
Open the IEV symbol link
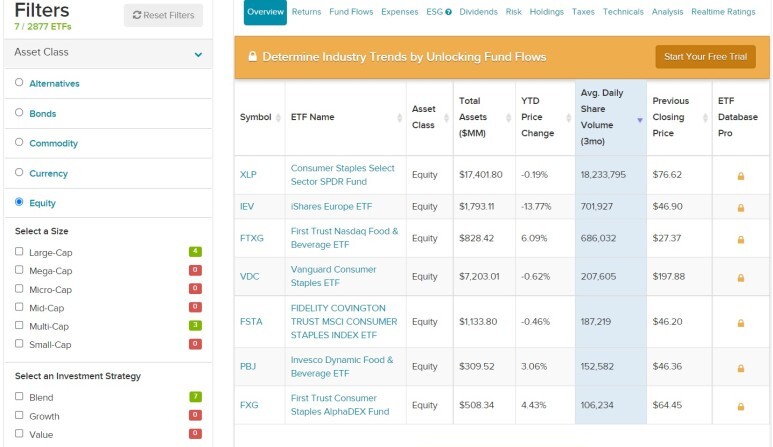246,206
